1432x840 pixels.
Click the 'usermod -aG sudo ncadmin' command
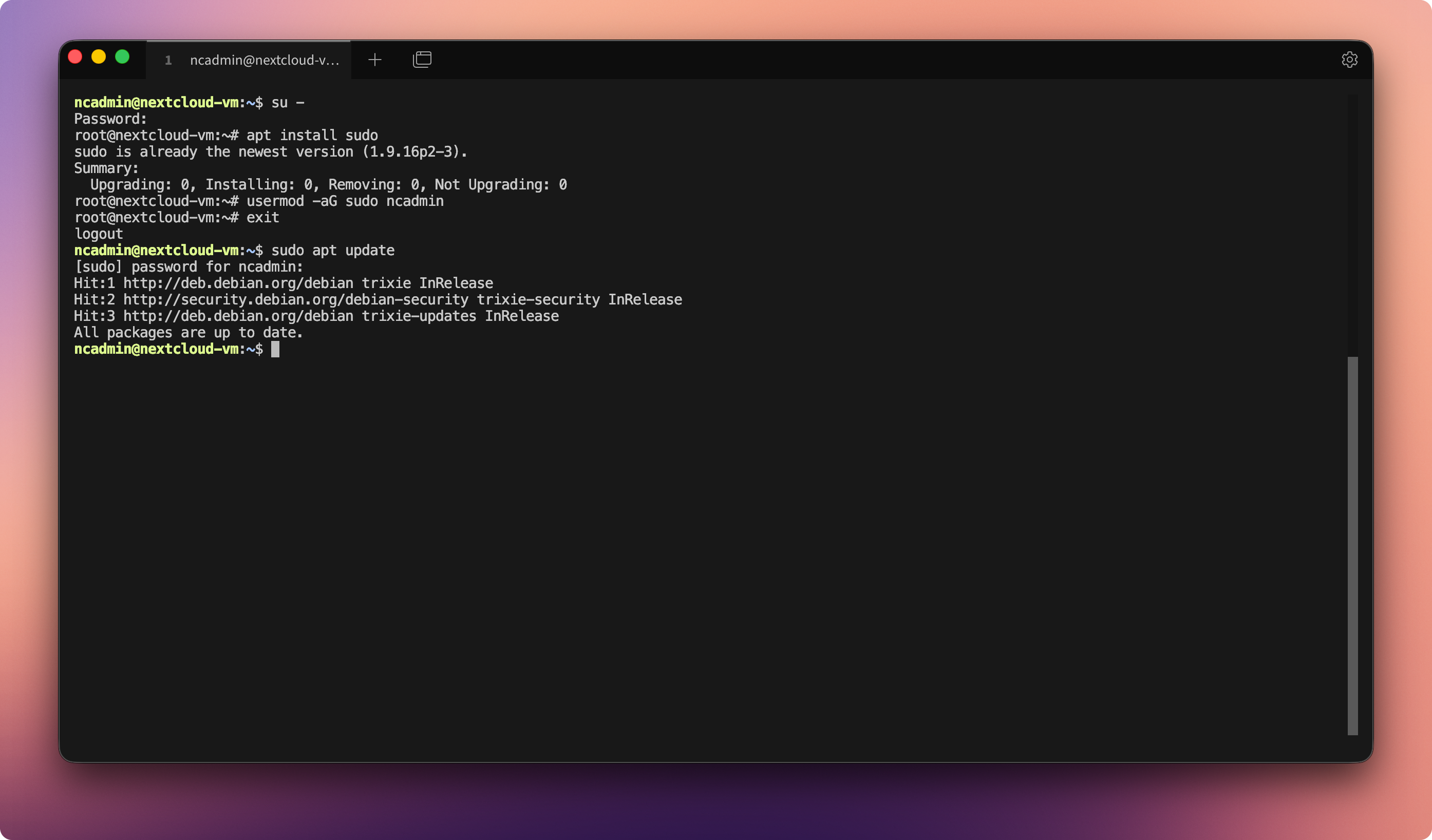(x=344, y=201)
